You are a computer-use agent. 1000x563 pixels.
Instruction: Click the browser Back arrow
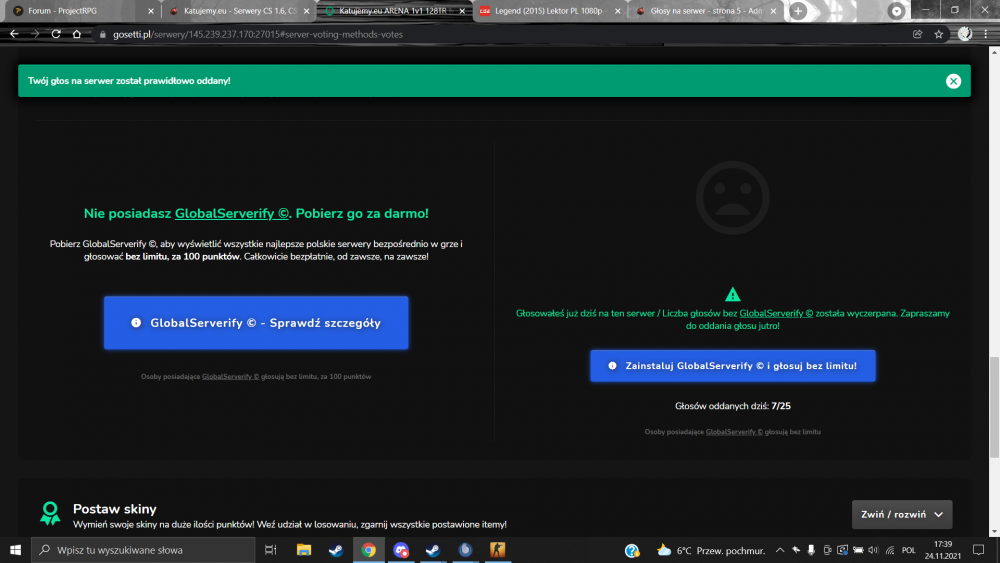coord(14,34)
